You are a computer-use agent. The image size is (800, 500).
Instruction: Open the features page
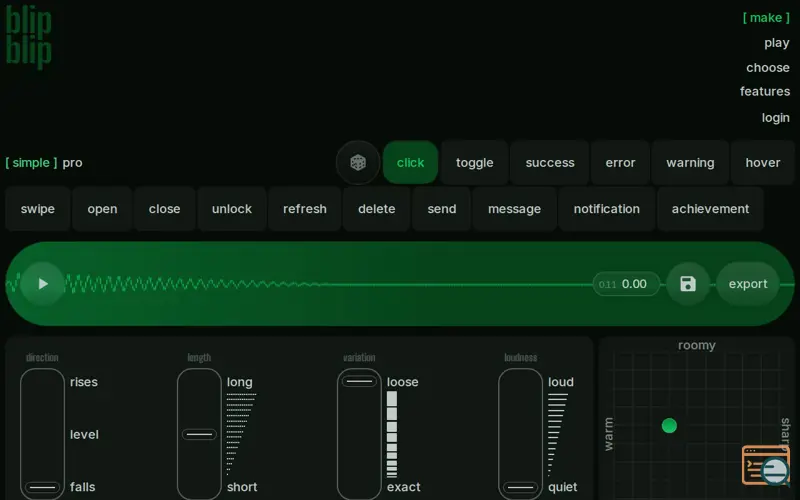(x=765, y=91)
